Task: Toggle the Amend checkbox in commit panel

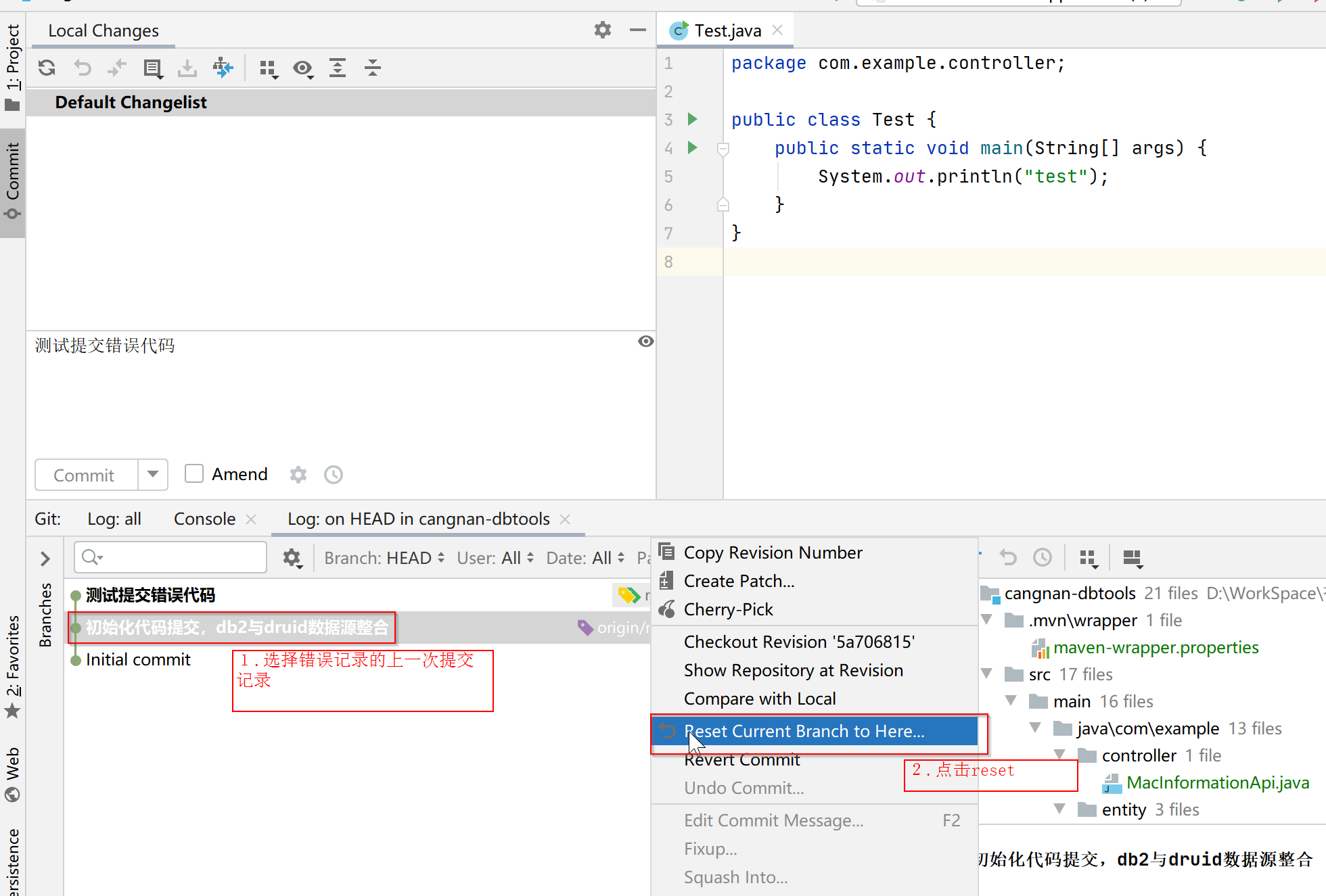Action: click(194, 473)
